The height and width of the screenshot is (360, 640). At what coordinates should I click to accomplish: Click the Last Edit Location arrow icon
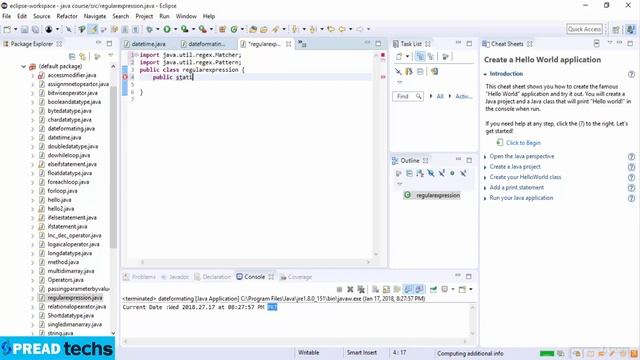click(331, 29)
